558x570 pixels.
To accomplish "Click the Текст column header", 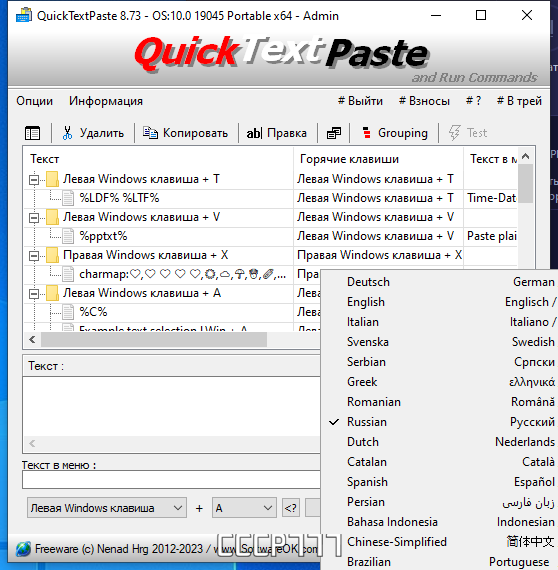I will point(158,159).
